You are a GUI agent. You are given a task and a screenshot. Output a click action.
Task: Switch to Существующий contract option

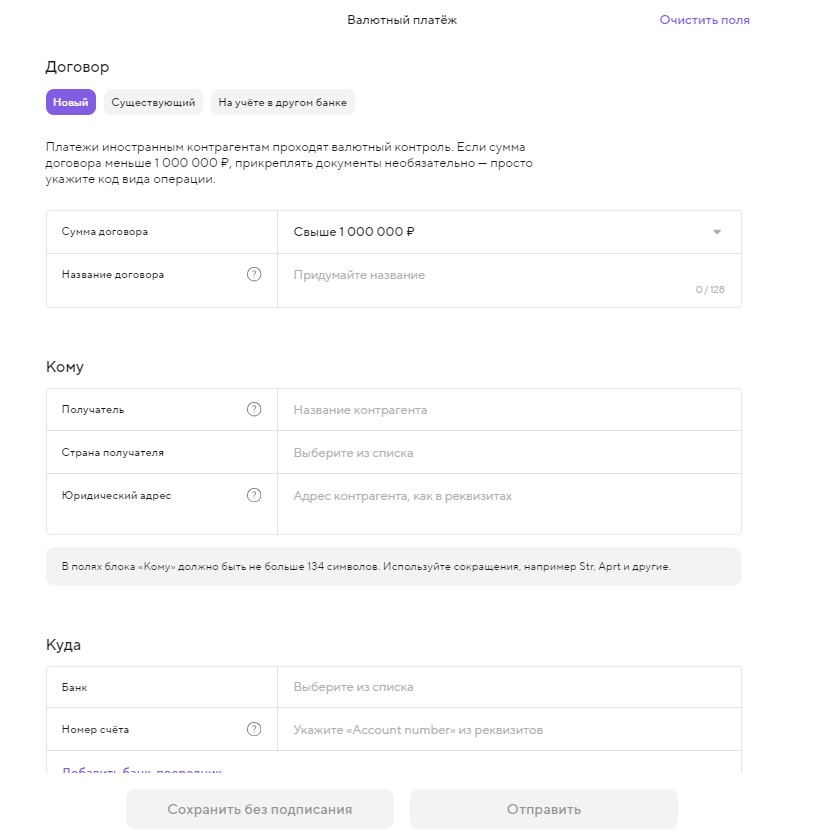tap(153, 102)
